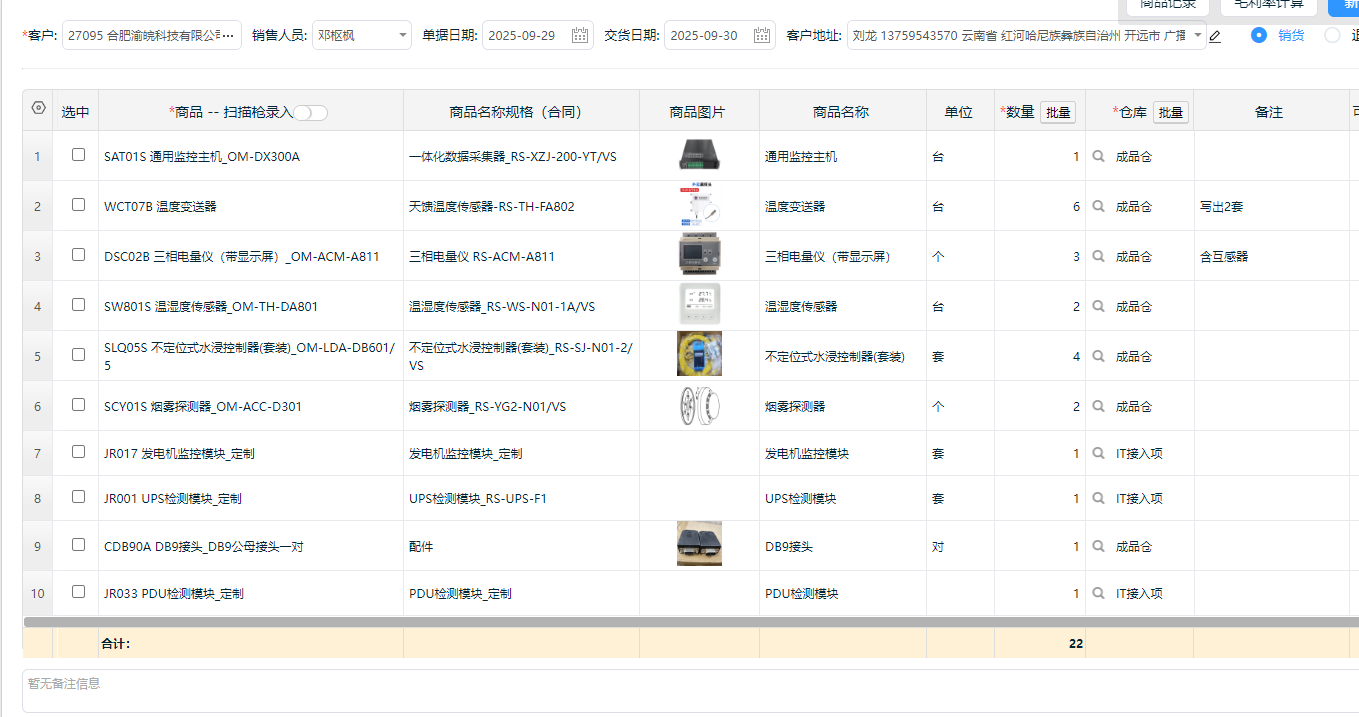Click the 批量 button next to 仓库
The width and height of the screenshot is (1359, 717).
click(x=1170, y=113)
